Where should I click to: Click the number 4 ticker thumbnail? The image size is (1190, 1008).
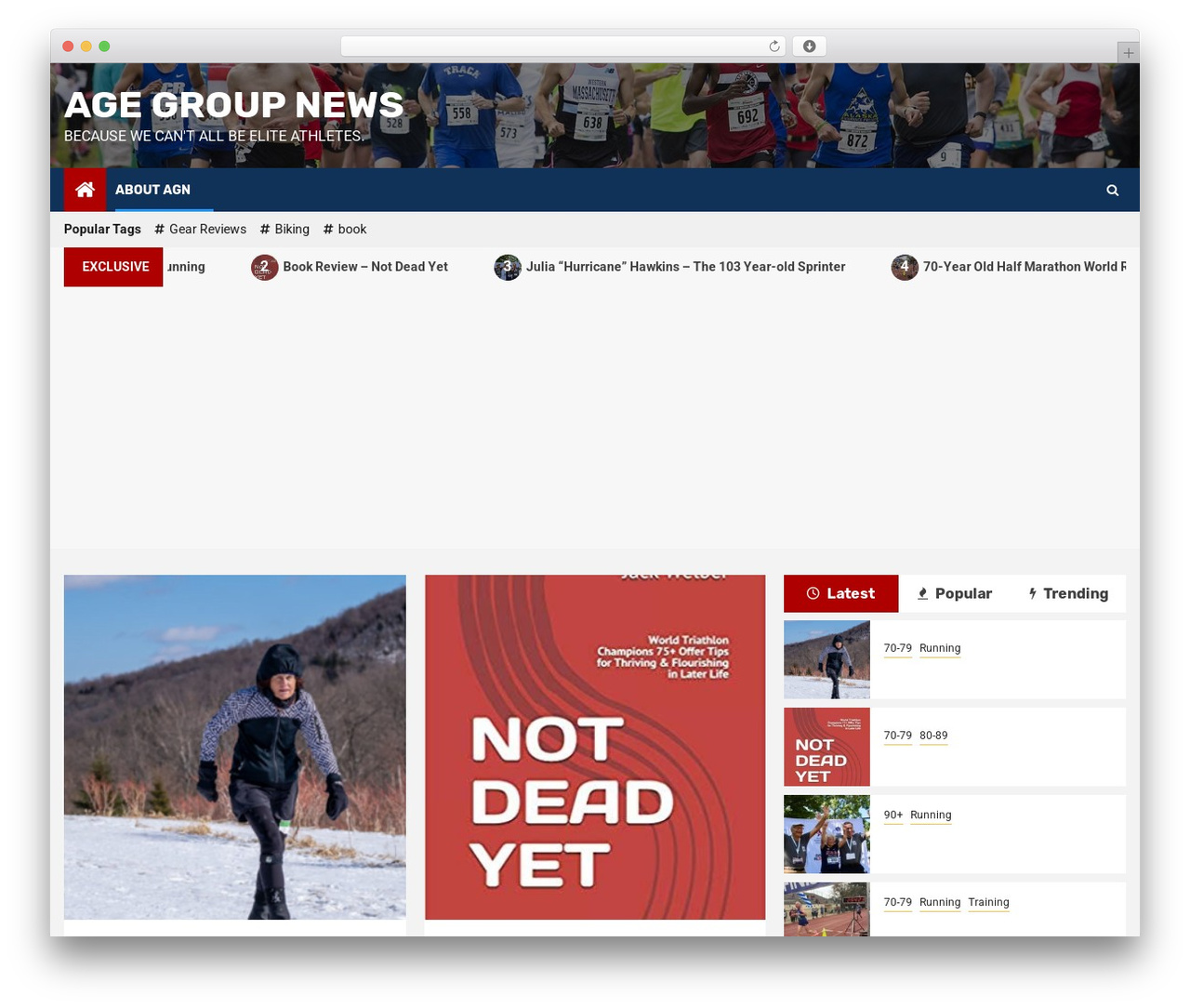click(x=905, y=268)
